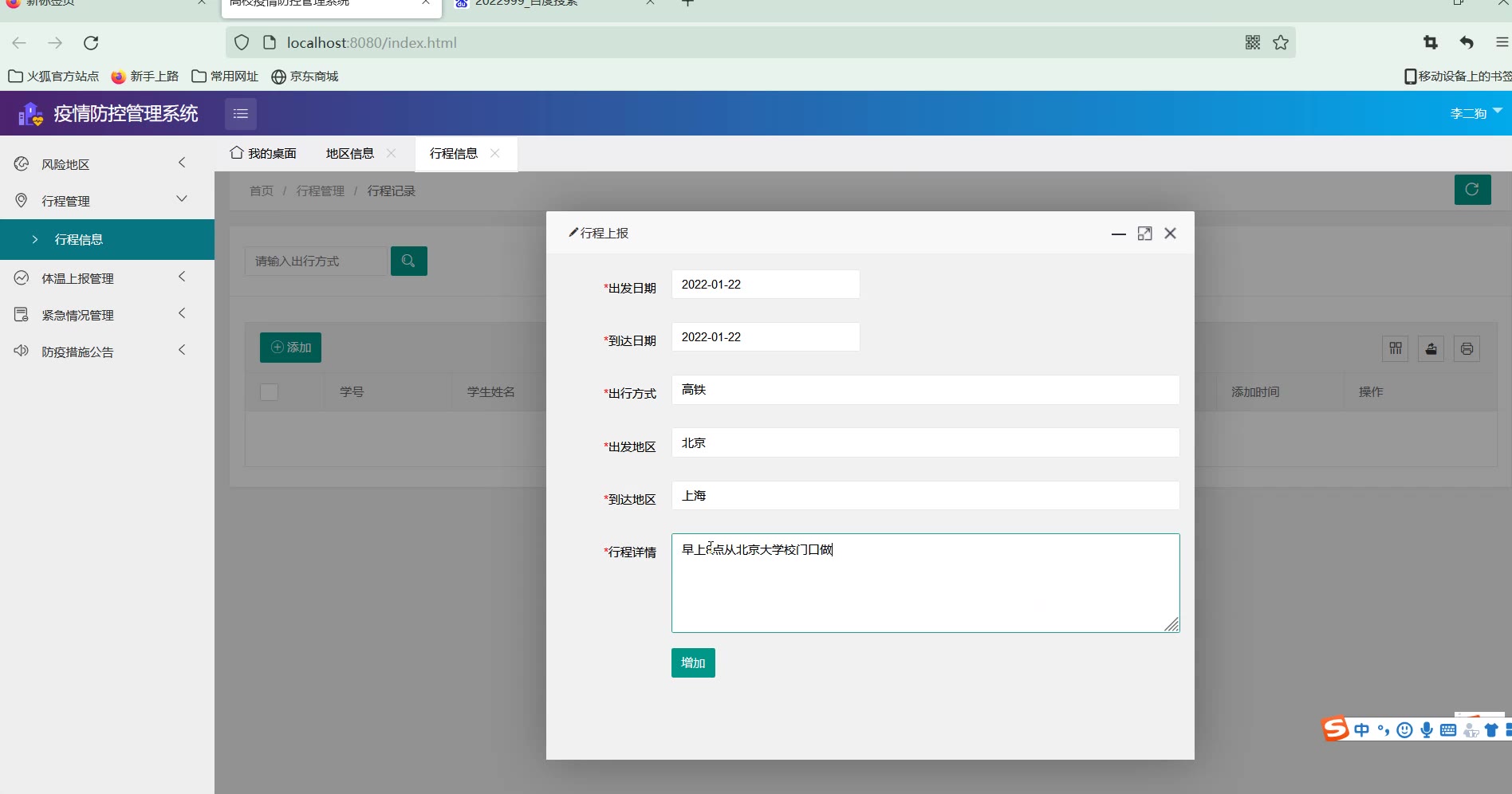Click the search magnifier button
Image resolution: width=1512 pixels, height=794 pixels.
[x=408, y=261]
